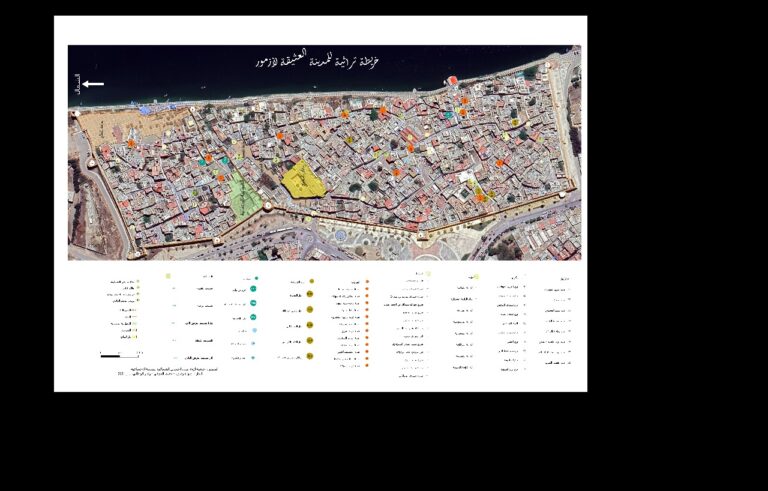768x491 pixels.
Task: Click the last orange dot in legend column
Action: click(x=367, y=366)
